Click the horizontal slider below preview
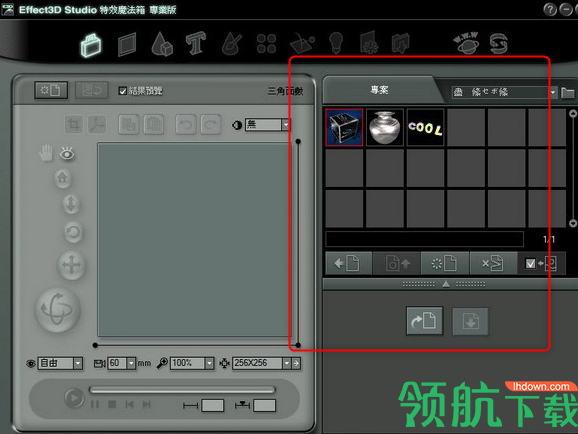 (x=196, y=346)
